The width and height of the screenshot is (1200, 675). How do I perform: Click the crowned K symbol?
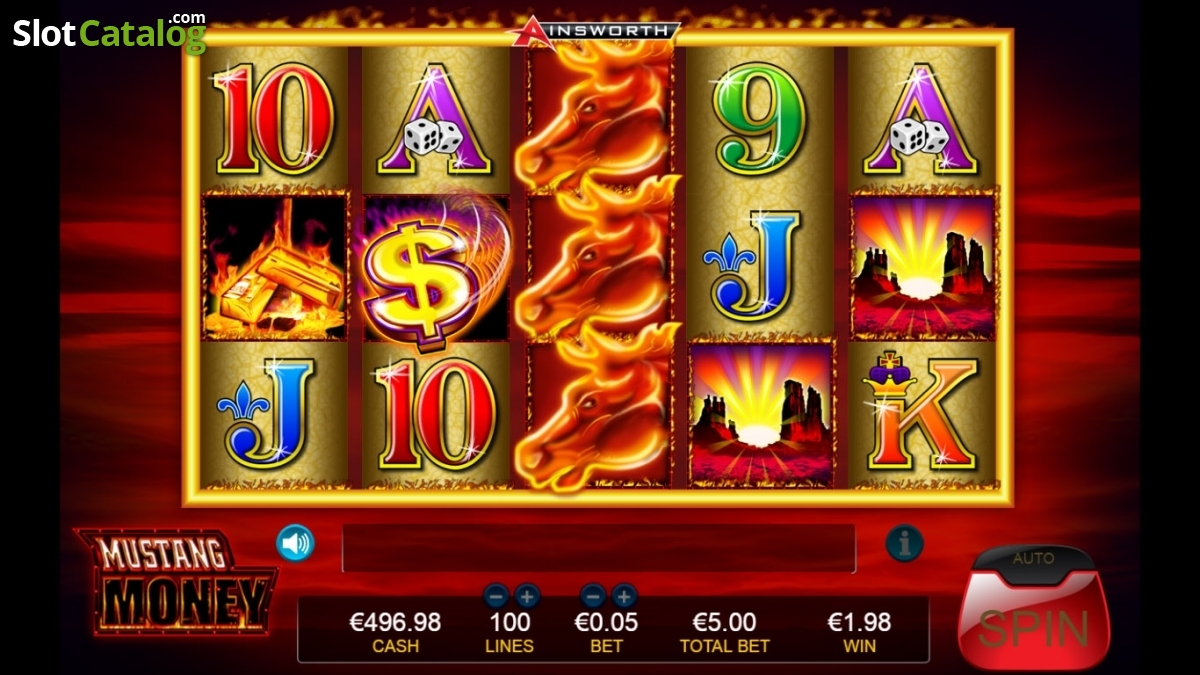(x=921, y=414)
